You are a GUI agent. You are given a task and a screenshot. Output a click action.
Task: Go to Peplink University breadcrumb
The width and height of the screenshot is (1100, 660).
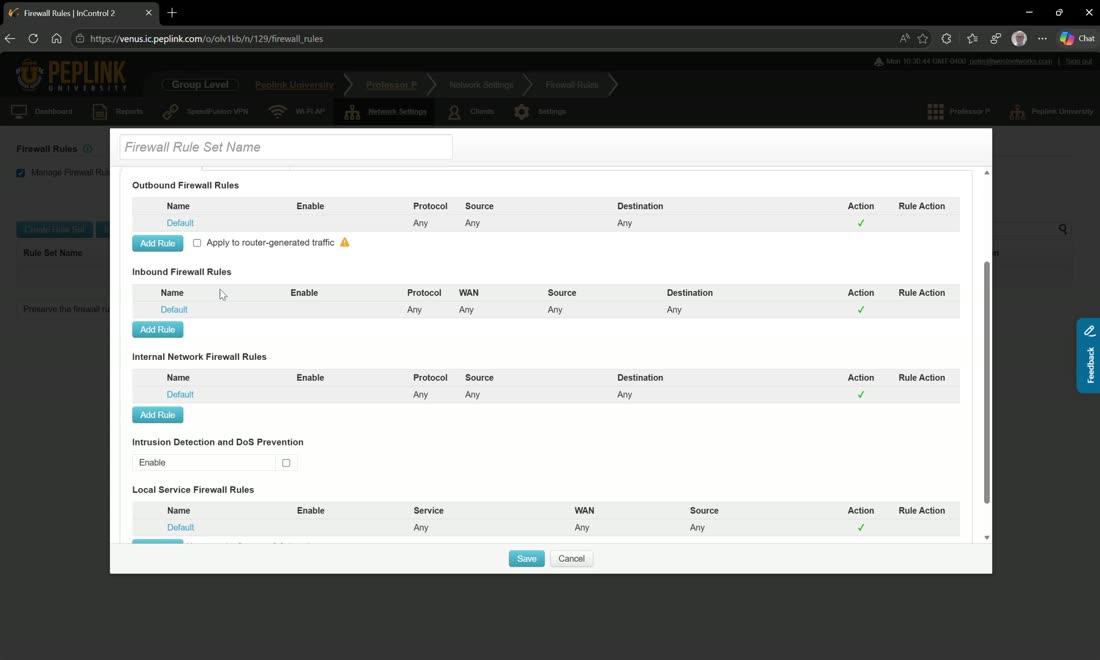[x=294, y=85]
